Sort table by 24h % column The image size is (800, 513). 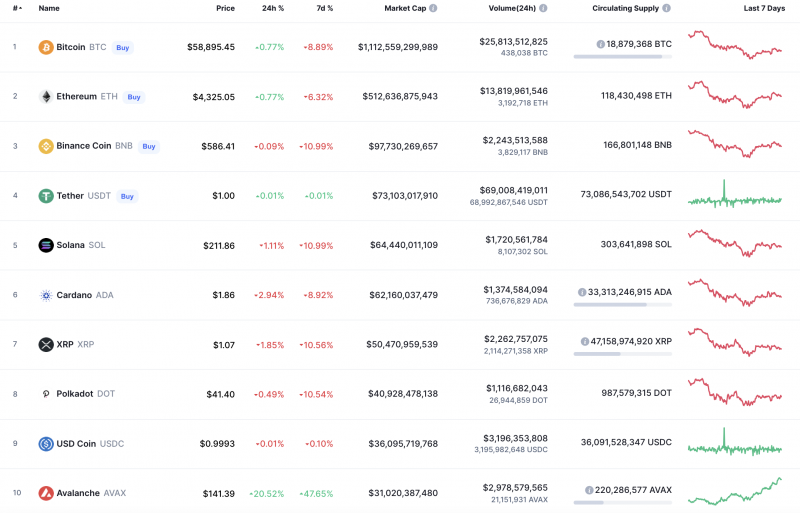point(273,8)
